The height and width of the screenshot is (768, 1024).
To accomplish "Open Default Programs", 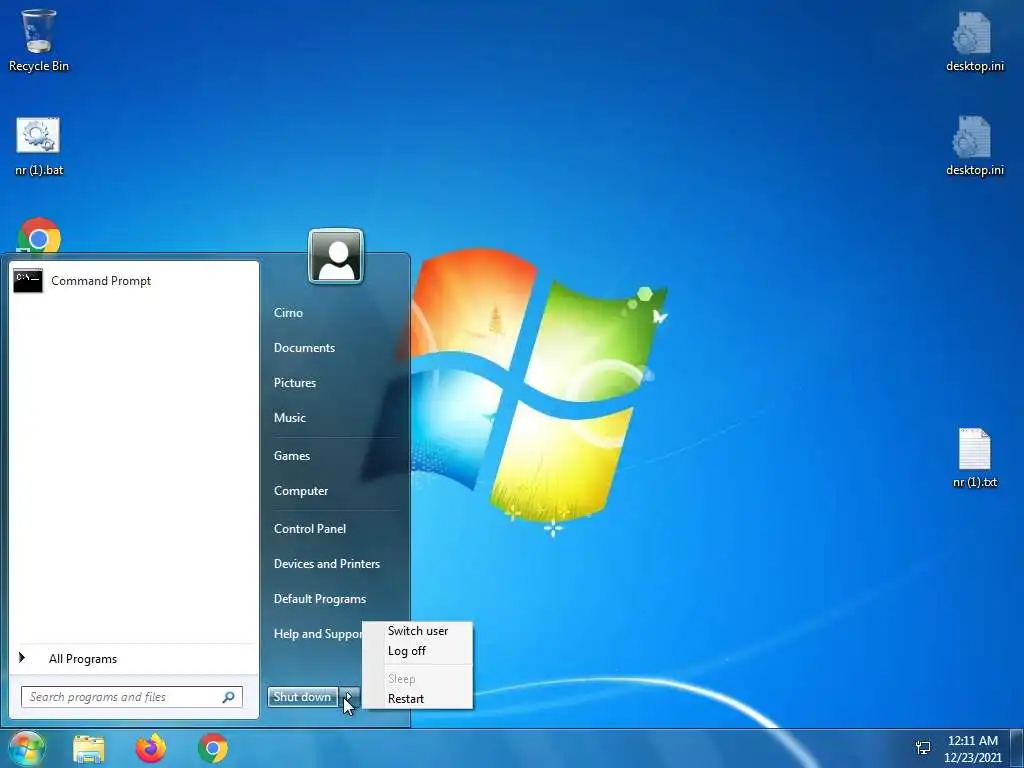I will 320,599.
